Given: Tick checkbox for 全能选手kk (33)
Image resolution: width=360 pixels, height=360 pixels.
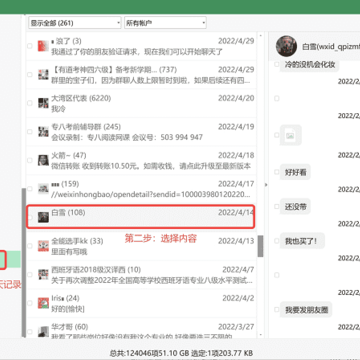Looking at the screenshot, I should pyautogui.click(x=30, y=246).
